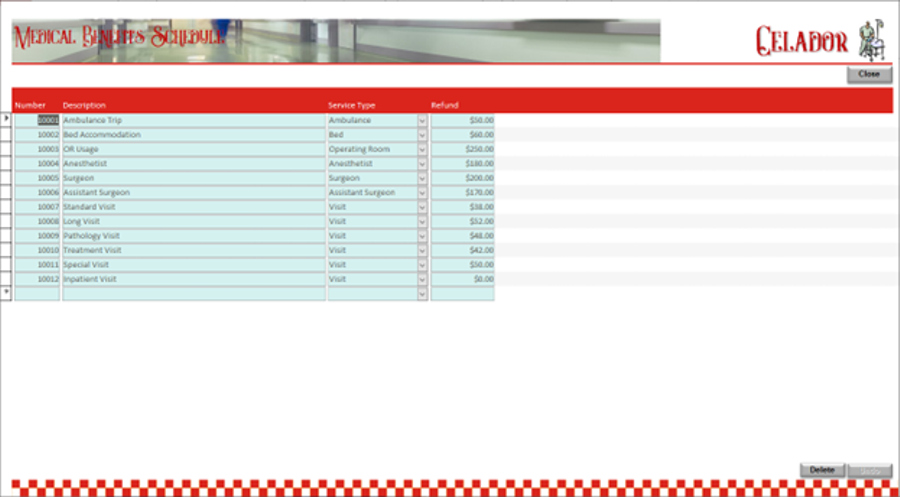This screenshot has width=900, height=497.
Task: Click the Refund column header
Action: click(445, 106)
